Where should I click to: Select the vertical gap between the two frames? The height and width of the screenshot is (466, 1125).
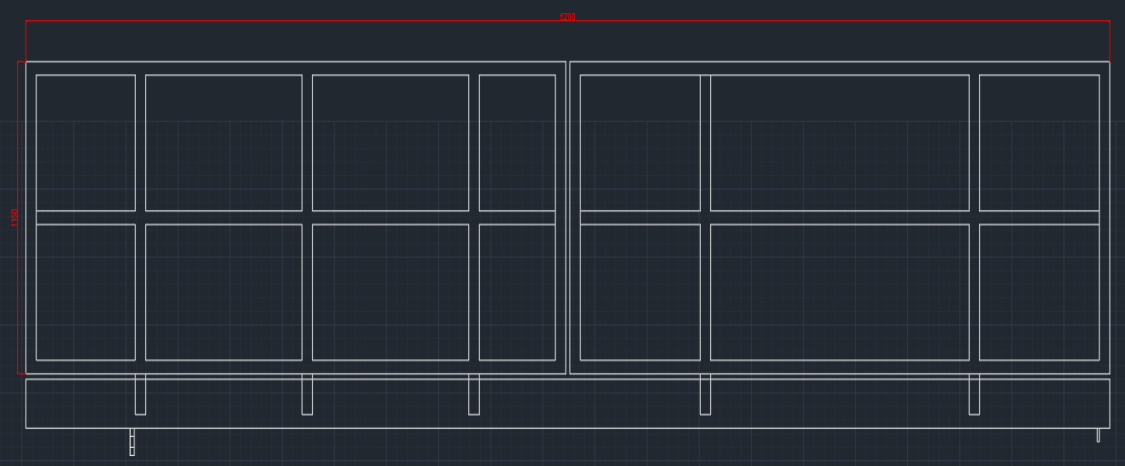[568, 217]
